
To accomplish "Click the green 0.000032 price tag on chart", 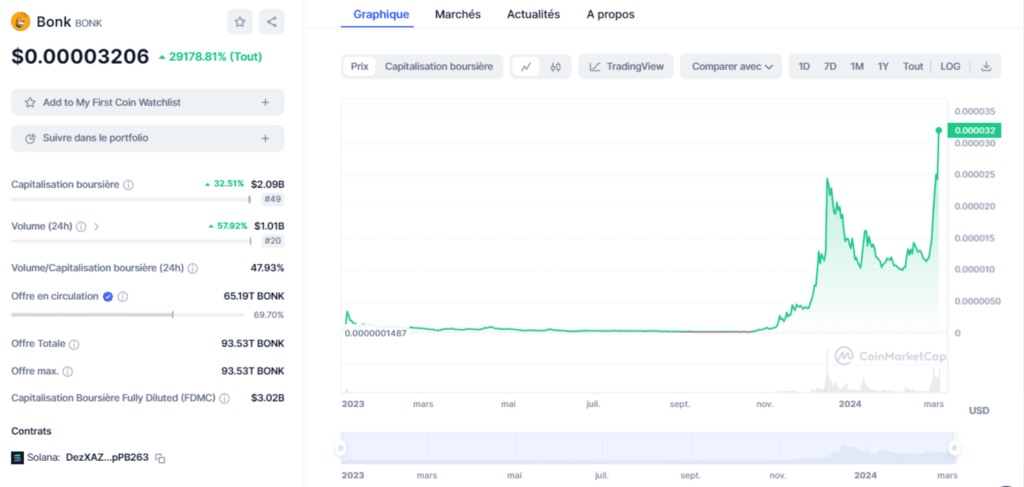I will tap(974, 131).
